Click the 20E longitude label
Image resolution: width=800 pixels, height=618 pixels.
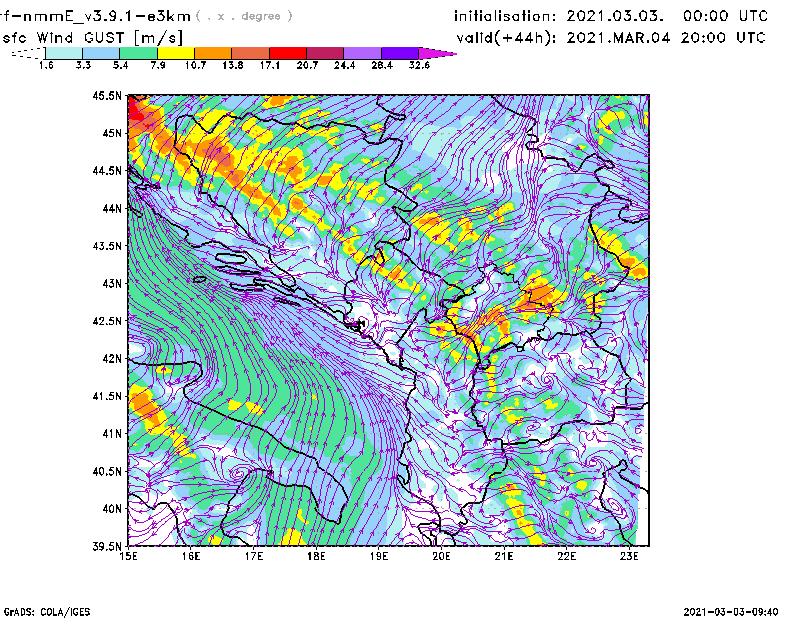click(x=441, y=556)
